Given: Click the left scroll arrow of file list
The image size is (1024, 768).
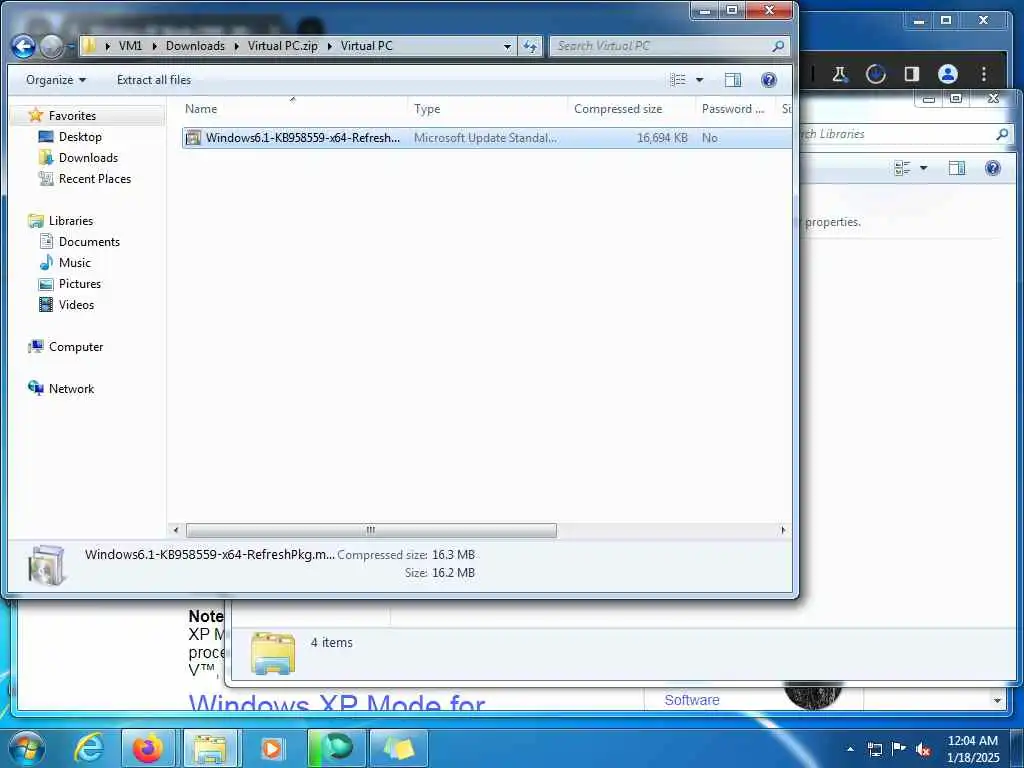Looking at the screenshot, I should click(176, 530).
